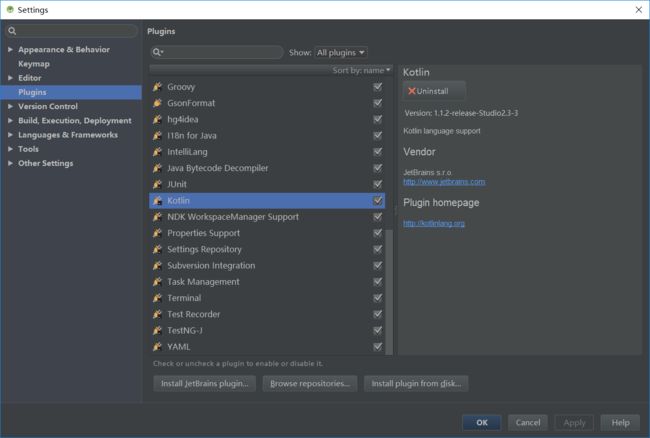Open the jetbrains.com vendor link

[444, 181]
